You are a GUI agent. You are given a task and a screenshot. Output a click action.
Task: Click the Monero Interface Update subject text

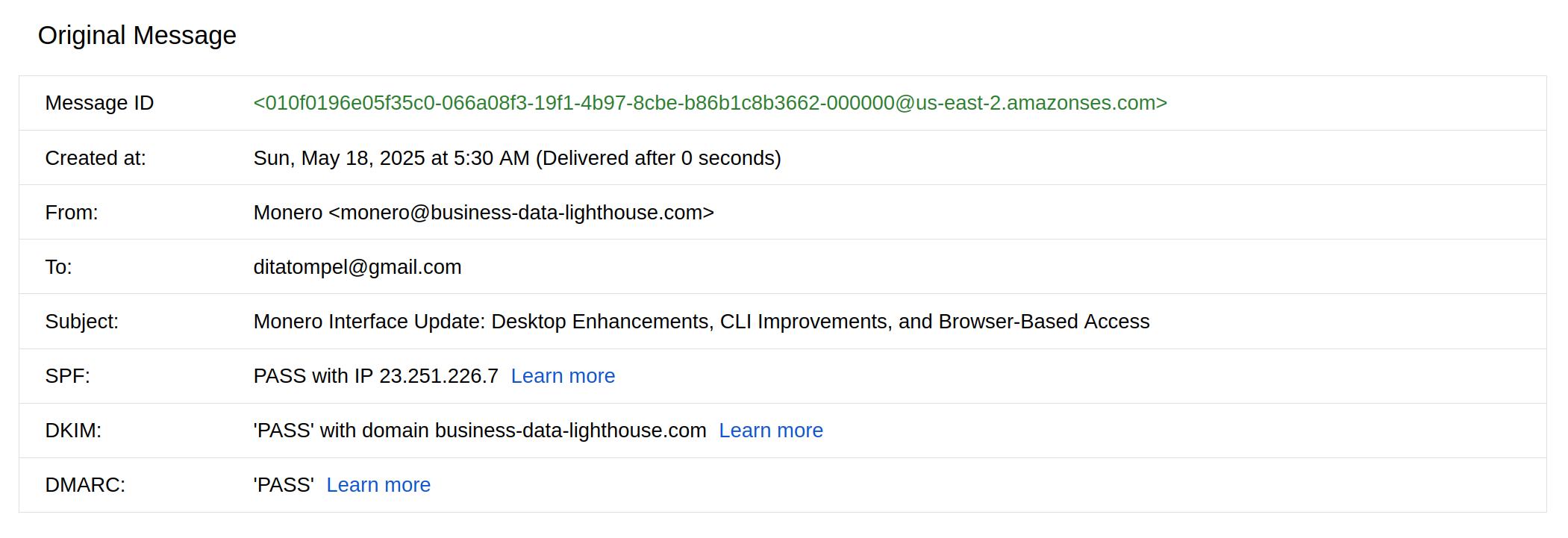[x=702, y=322]
